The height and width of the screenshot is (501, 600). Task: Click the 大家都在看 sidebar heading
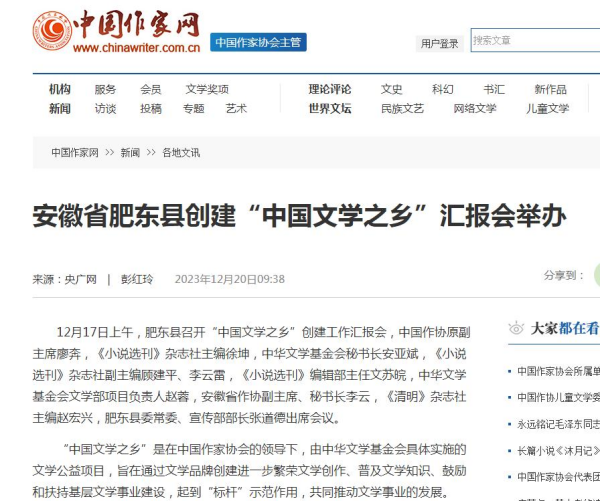pos(565,328)
